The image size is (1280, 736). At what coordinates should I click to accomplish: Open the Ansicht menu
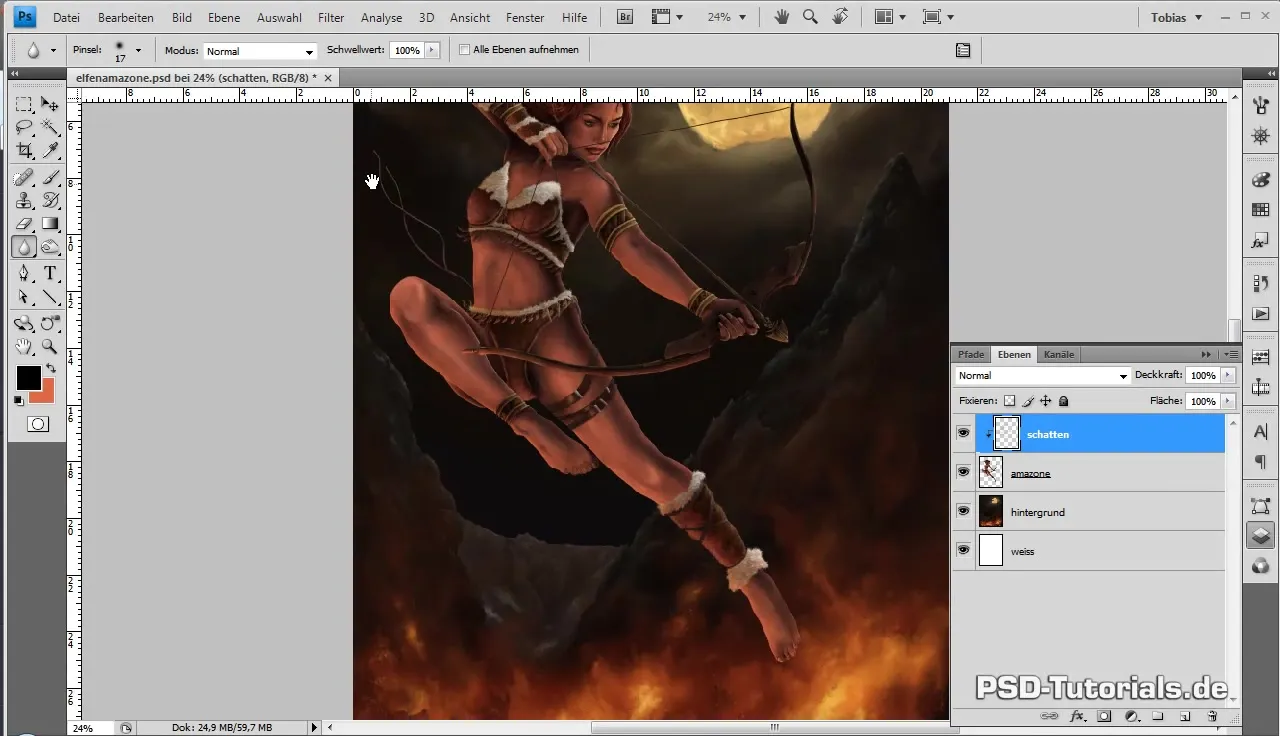click(470, 18)
